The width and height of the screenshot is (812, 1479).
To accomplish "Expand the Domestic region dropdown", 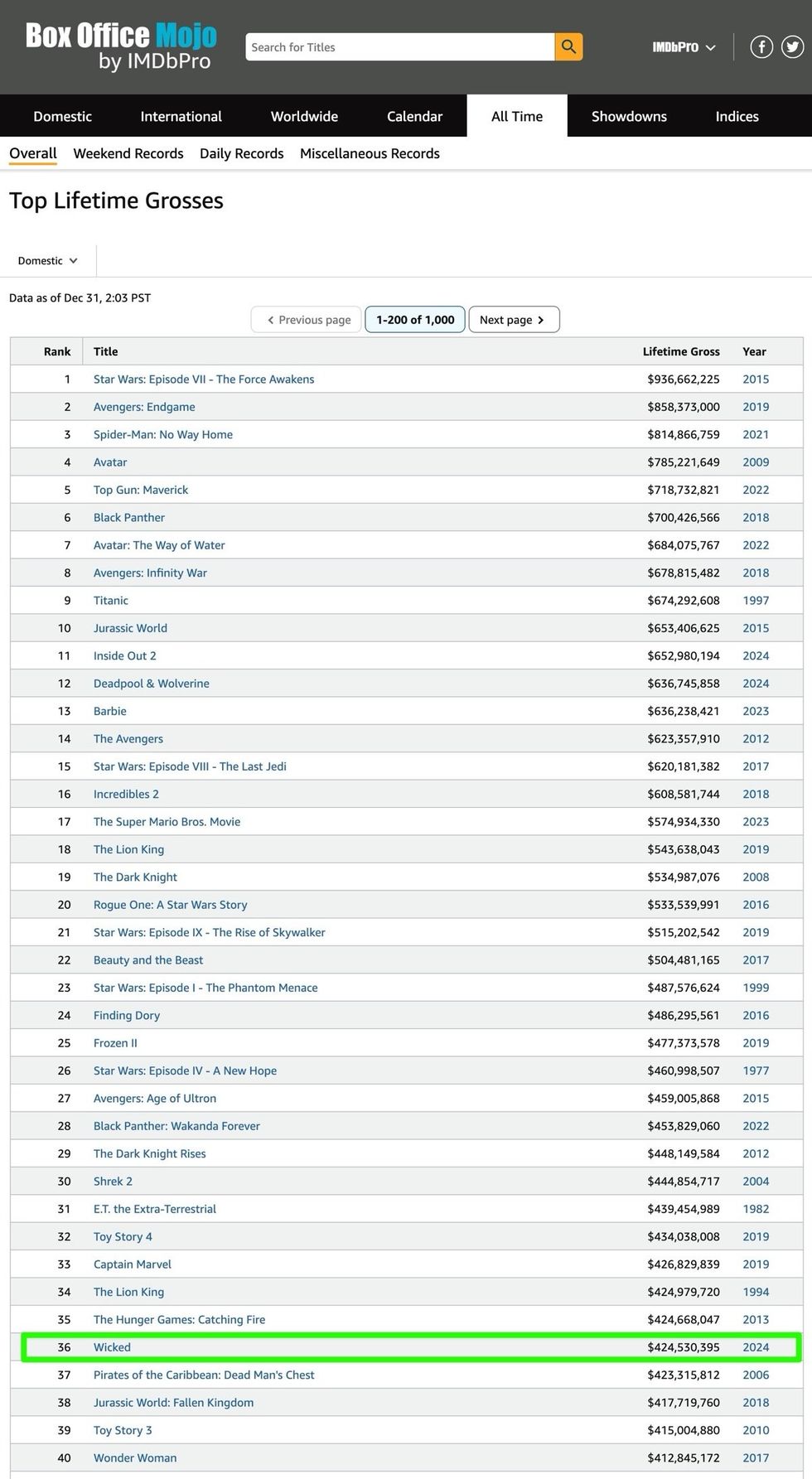I will tap(46, 260).
